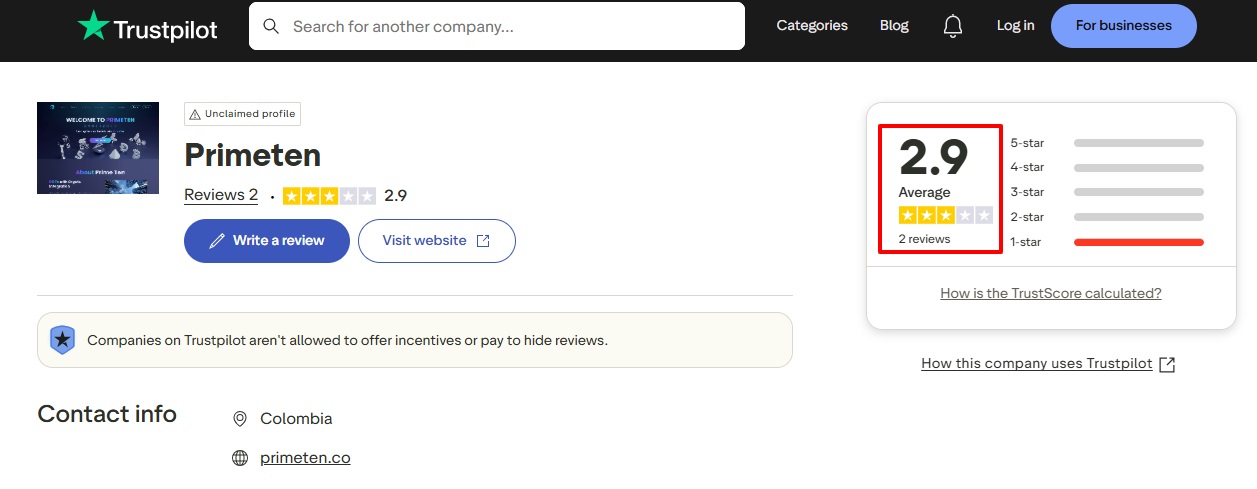Open How is the TrustScore calculated link
The width and height of the screenshot is (1257, 489).
click(1051, 293)
